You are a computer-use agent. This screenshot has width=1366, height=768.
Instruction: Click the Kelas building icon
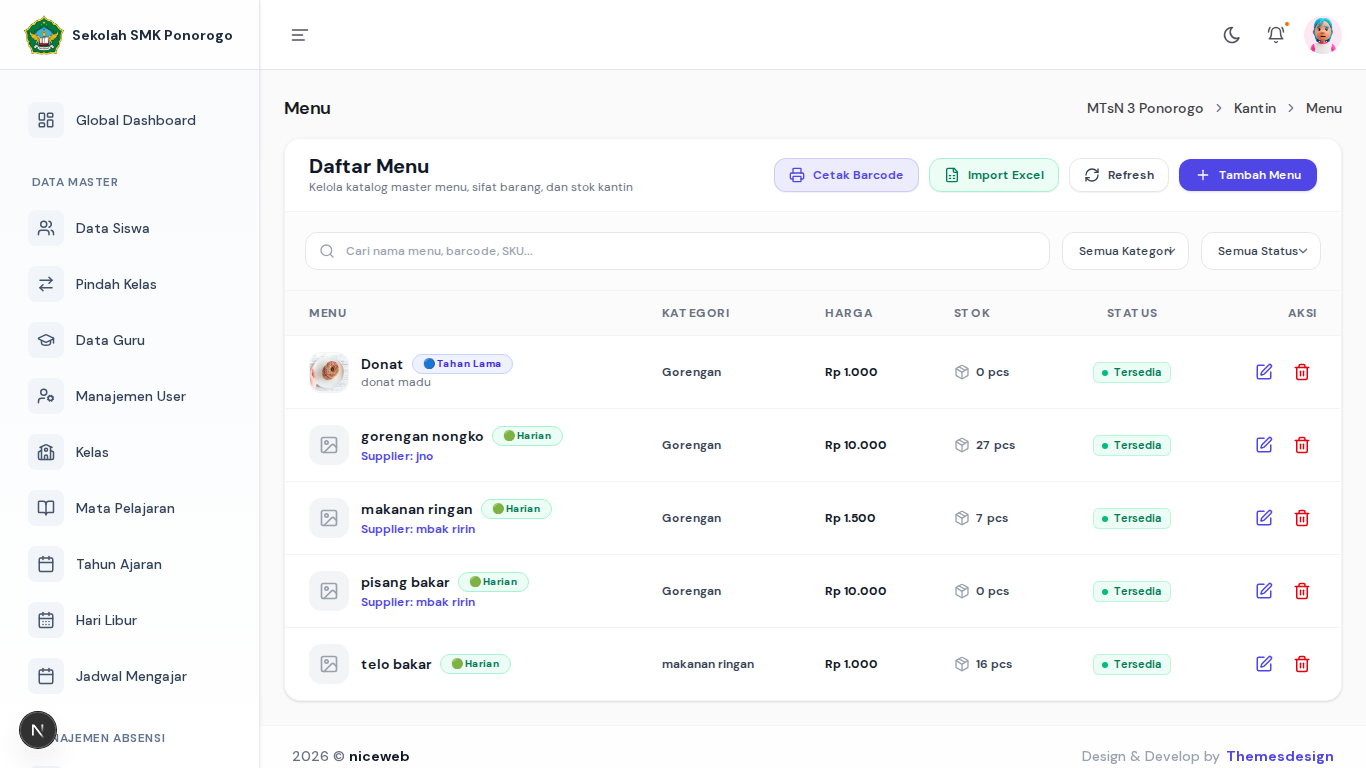(46, 452)
